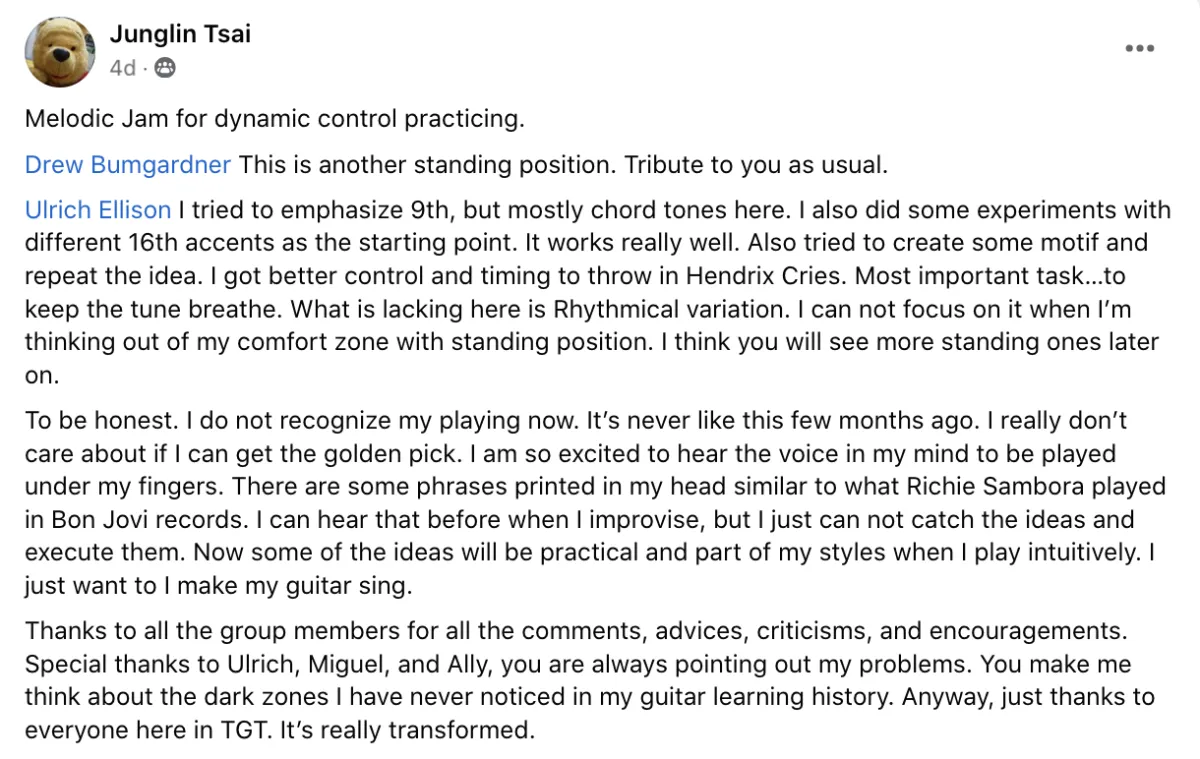Open Junglin Tsai's bear profile picture
This screenshot has width=1200, height=759.
61,52
